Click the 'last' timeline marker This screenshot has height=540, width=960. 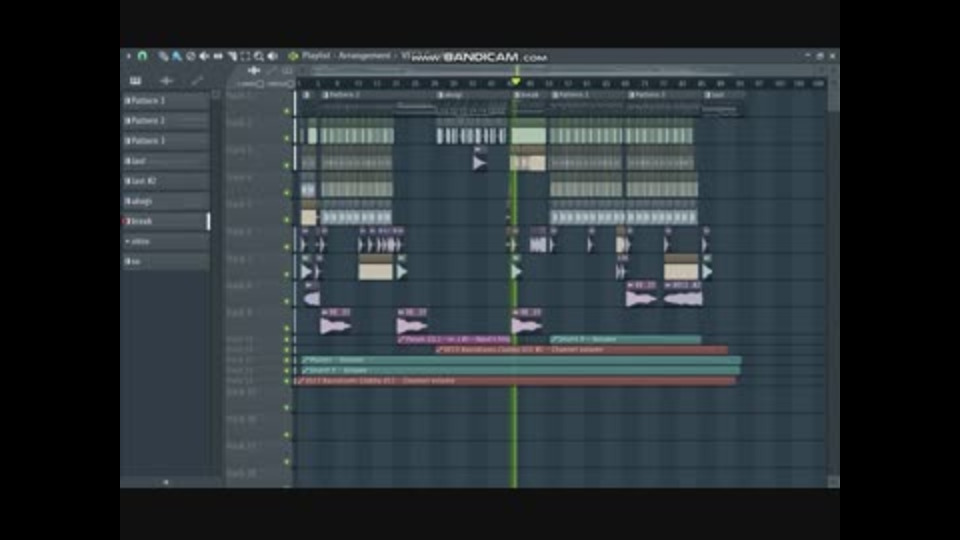714,95
